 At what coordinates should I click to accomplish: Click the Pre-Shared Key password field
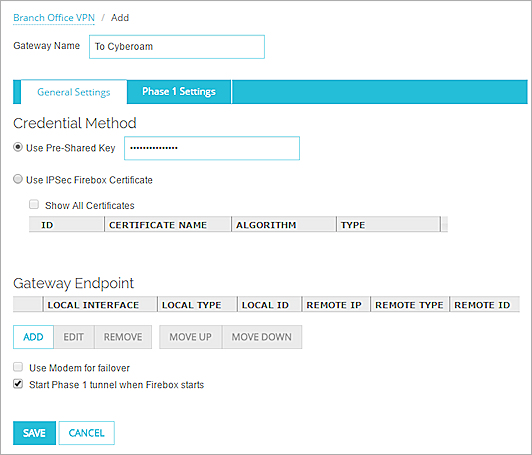click(212, 148)
